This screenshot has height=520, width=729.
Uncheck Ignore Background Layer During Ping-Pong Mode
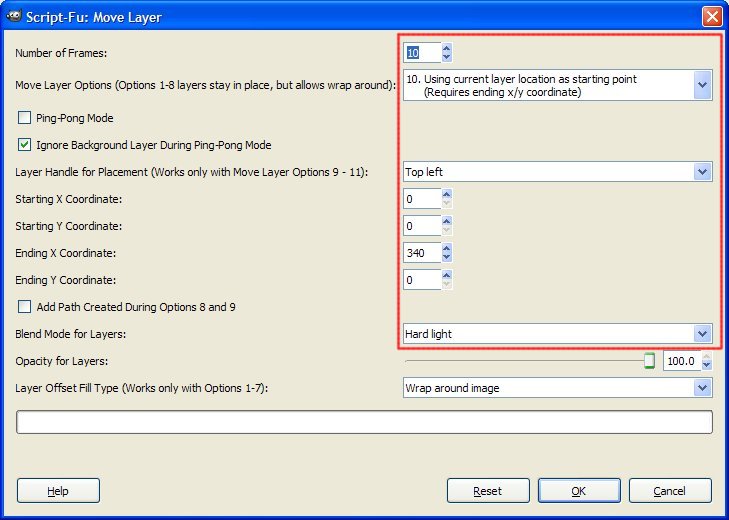pos(24,145)
